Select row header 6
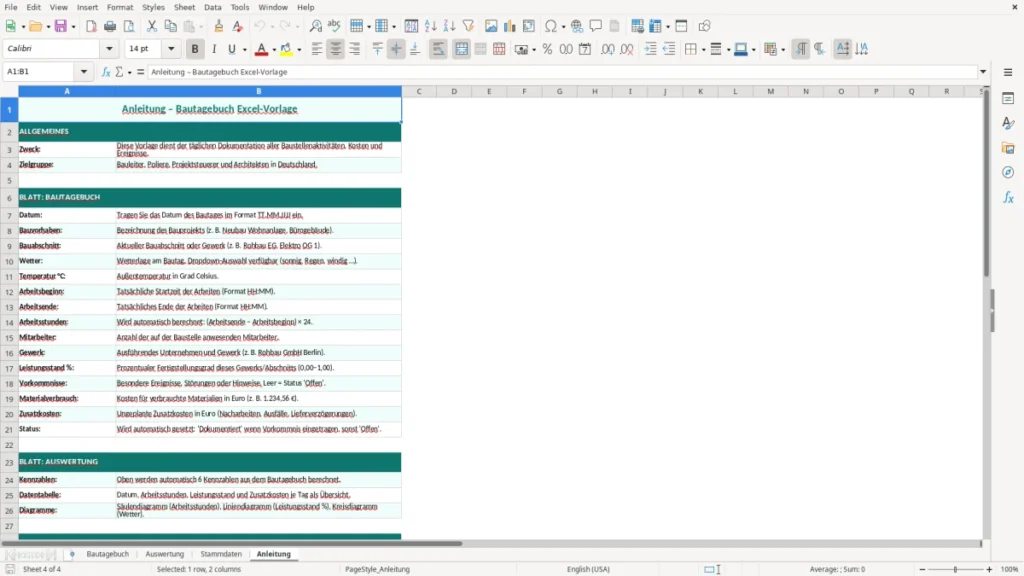This screenshot has height=576, width=1024. (x=9, y=197)
